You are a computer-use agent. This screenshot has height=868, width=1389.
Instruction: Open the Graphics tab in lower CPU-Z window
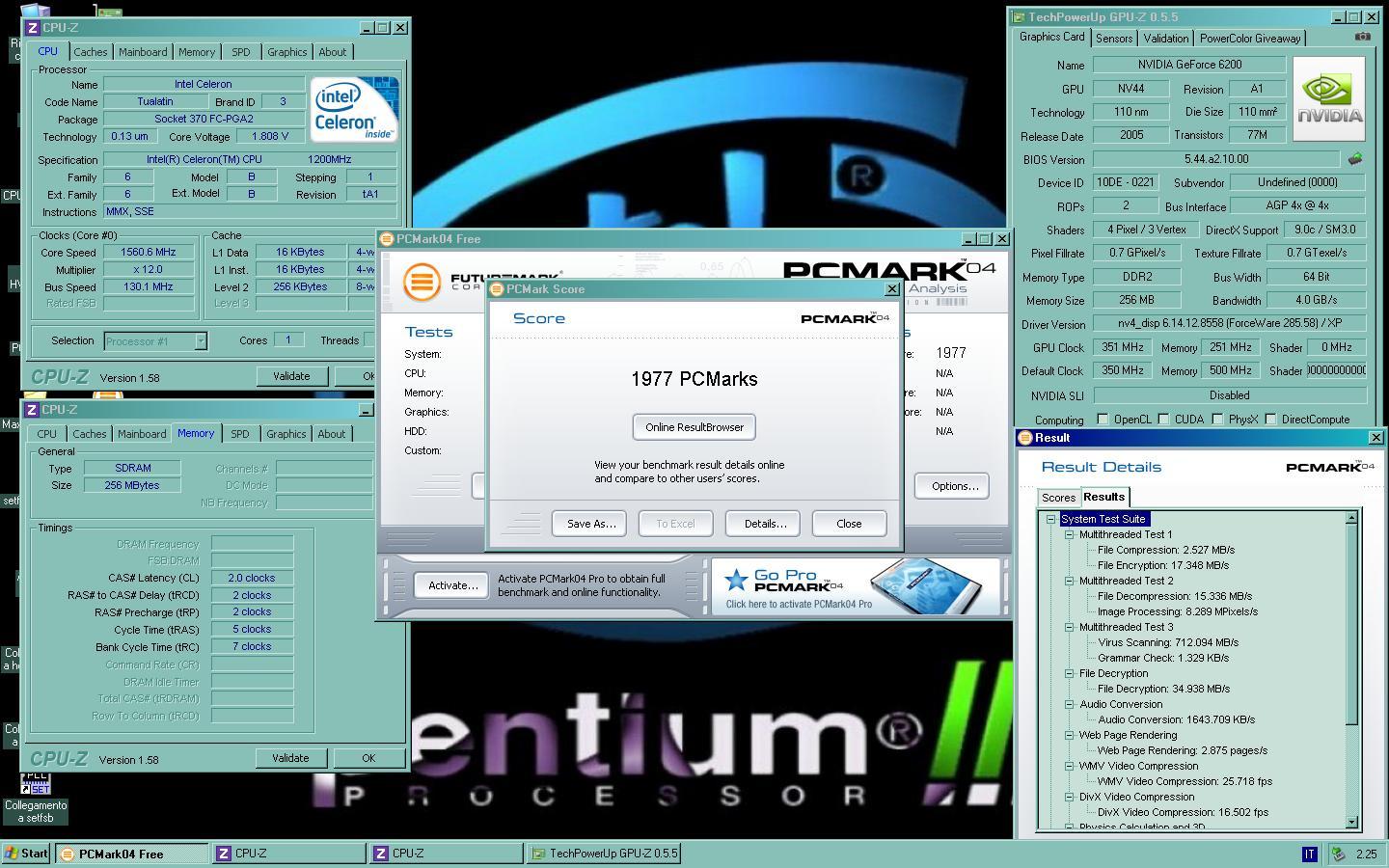click(286, 434)
